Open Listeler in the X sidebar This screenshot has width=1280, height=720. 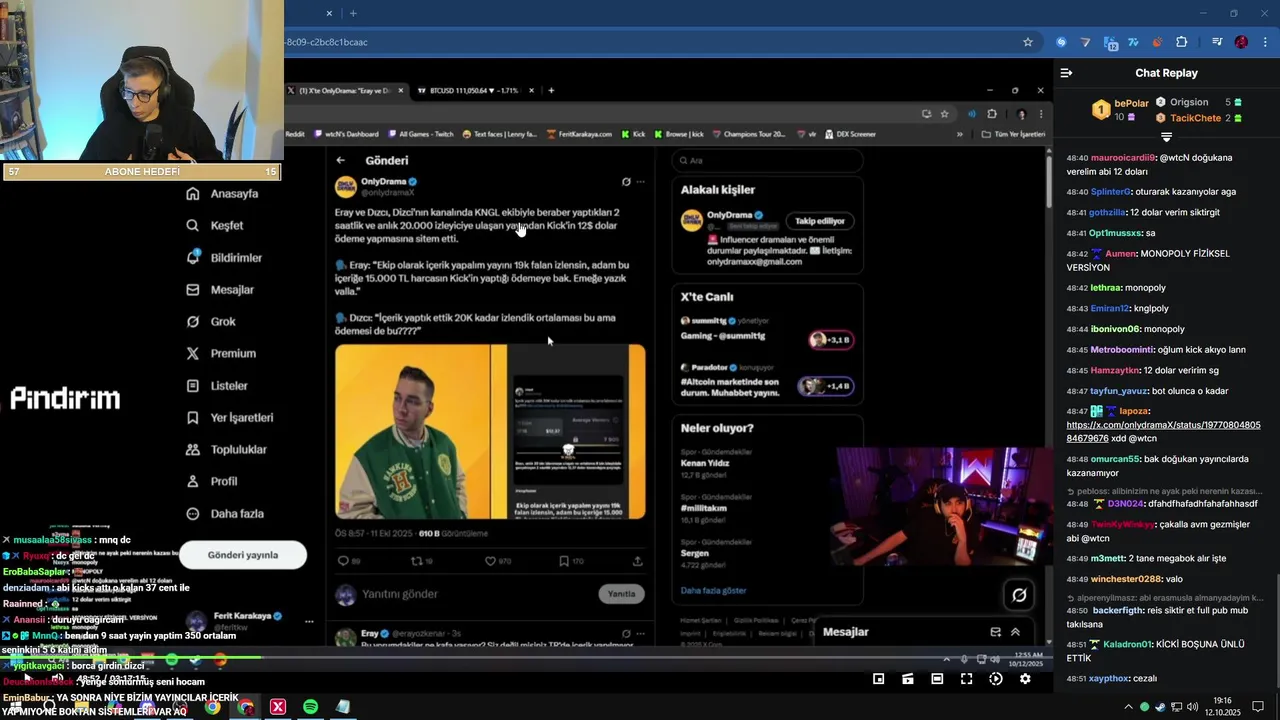click(x=217, y=386)
